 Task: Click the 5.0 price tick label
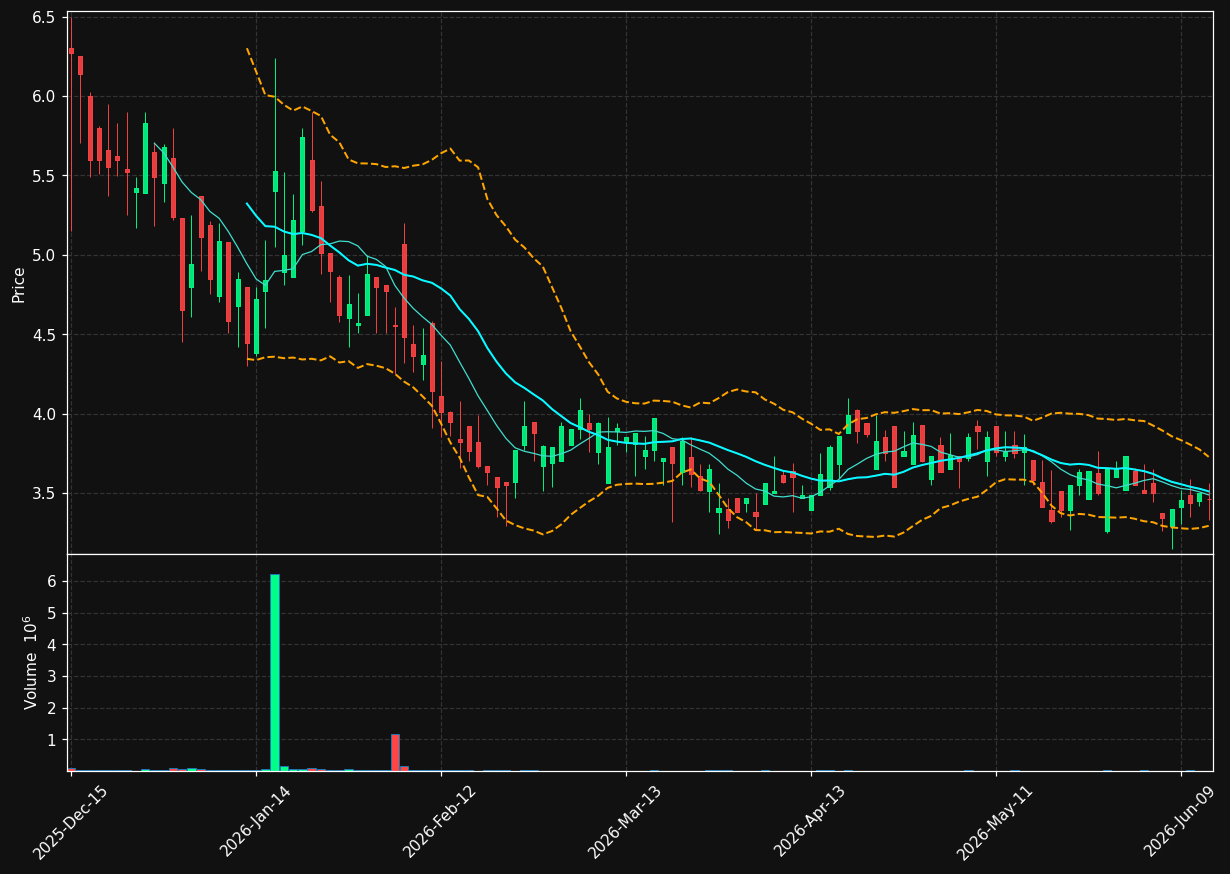(x=43, y=256)
